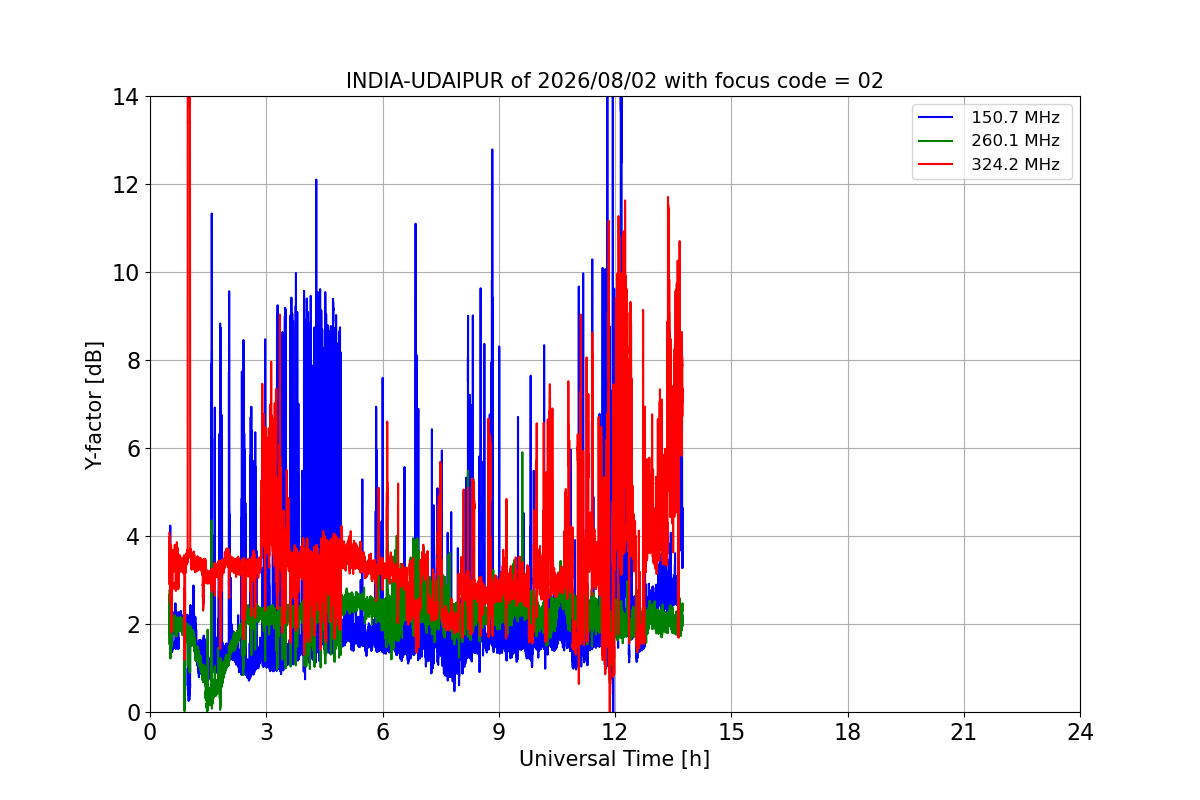Click the x-axis tick label 12
The width and height of the screenshot is (1200, 800).
[614, 732]
